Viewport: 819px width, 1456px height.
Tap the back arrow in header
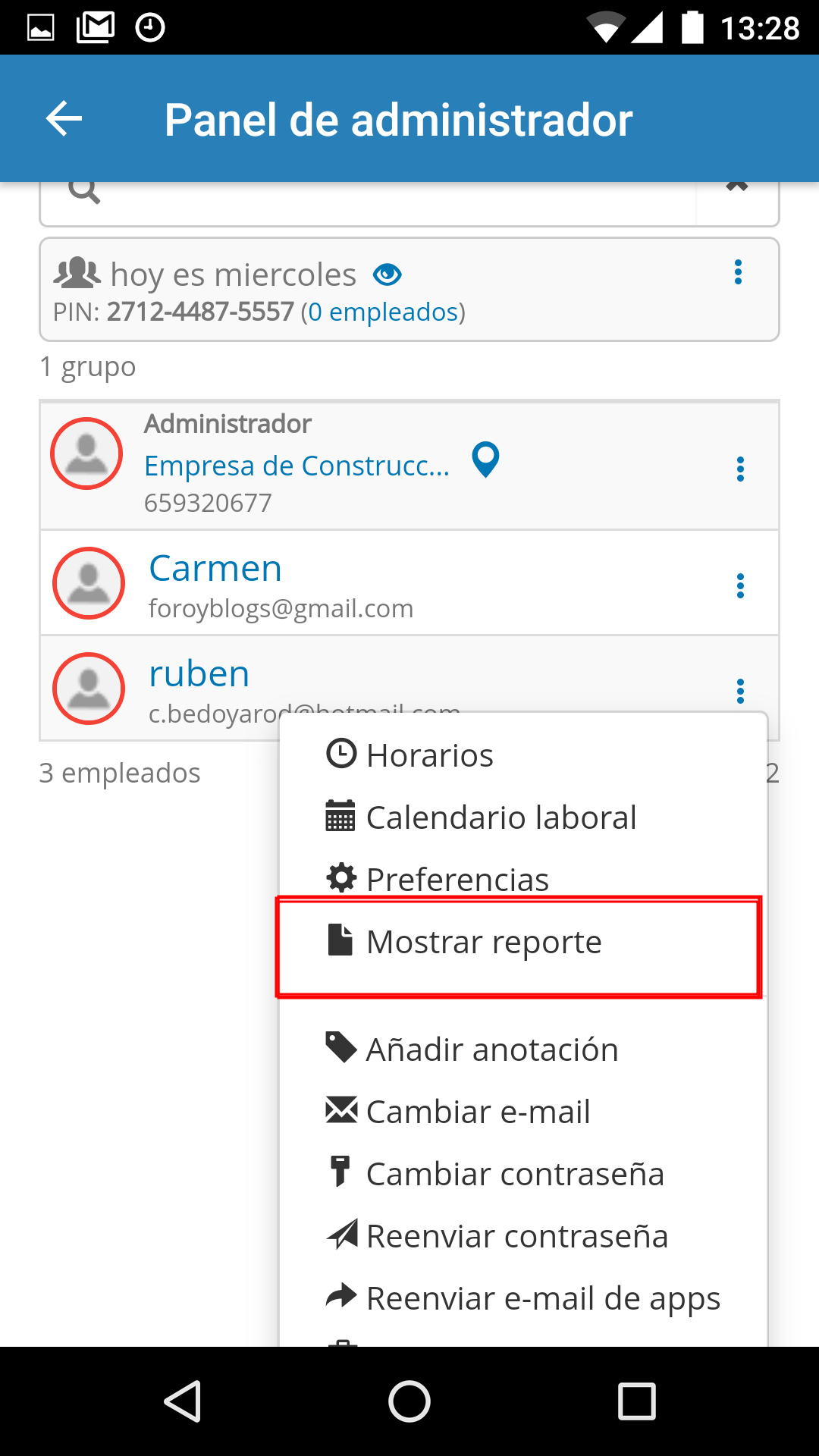(x=64, y=119)
